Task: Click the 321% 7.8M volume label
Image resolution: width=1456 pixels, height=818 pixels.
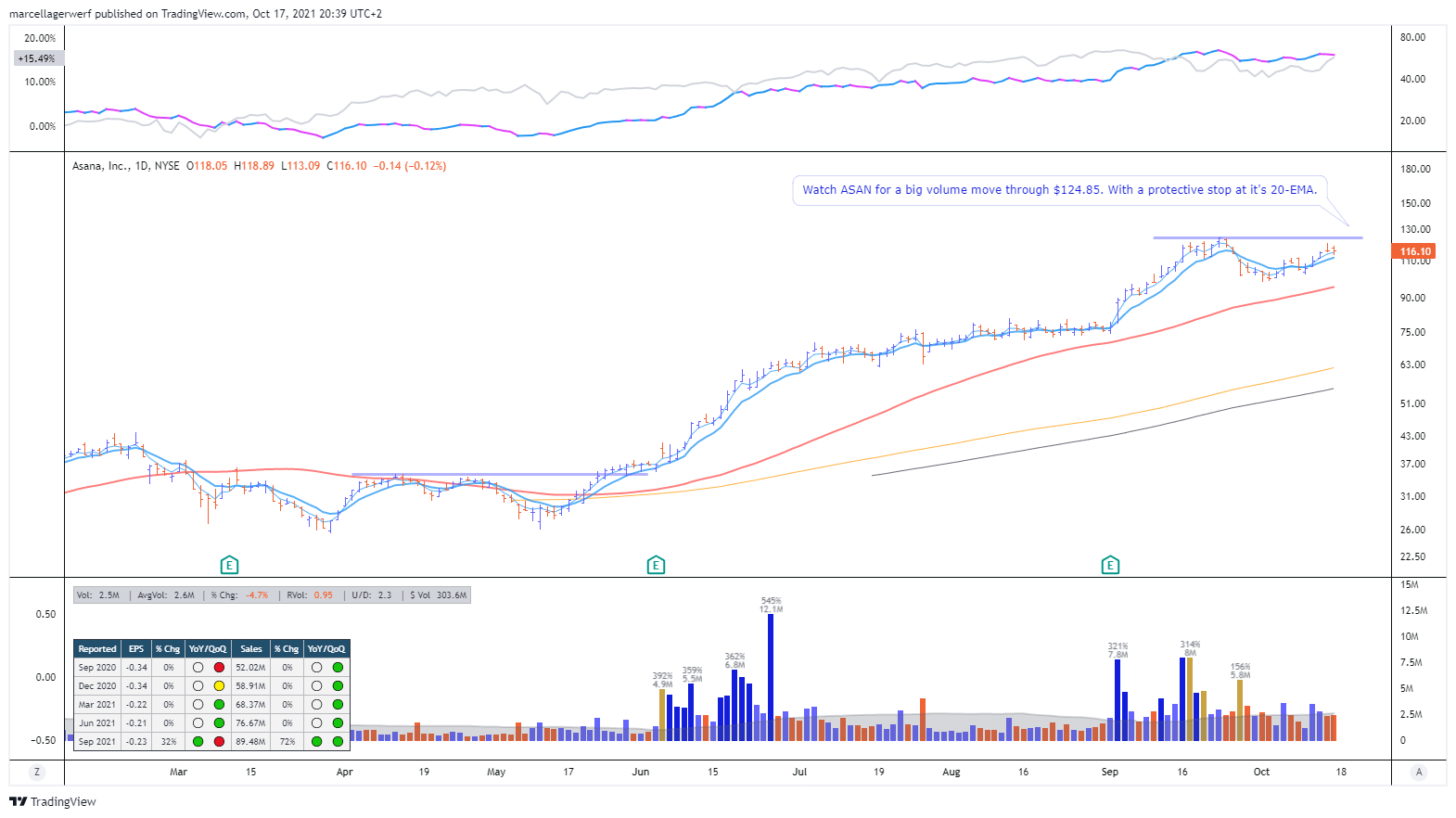Action: (x=1118, y=650)
